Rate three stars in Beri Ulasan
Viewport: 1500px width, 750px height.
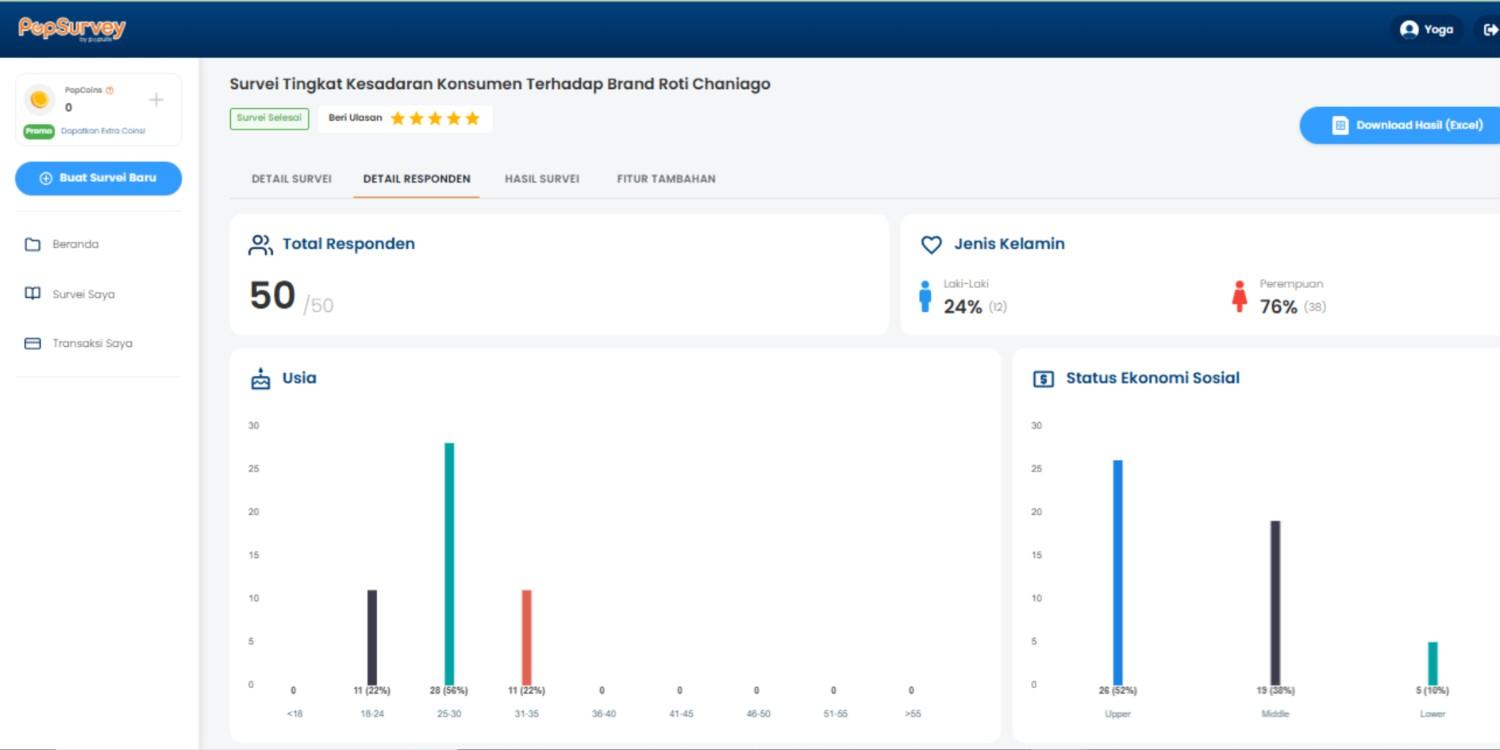[435, 118]
